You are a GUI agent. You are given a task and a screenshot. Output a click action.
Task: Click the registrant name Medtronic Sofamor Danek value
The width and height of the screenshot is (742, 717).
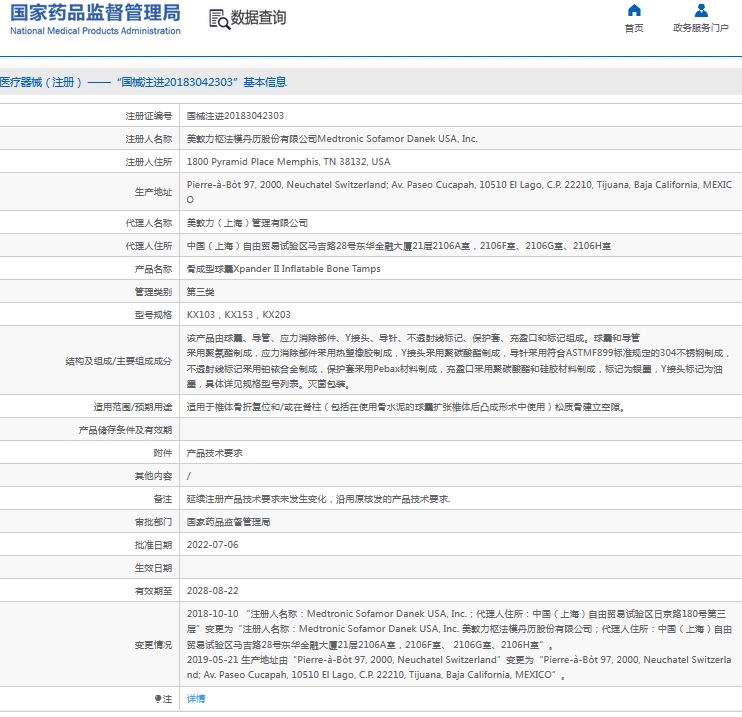point(332,139)
